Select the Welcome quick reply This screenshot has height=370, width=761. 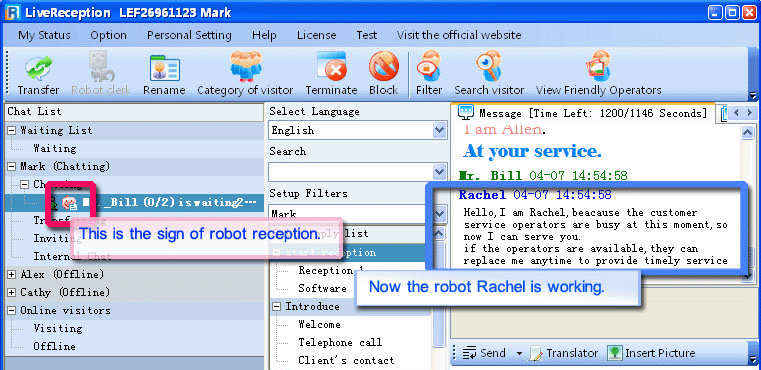[319, 324]
